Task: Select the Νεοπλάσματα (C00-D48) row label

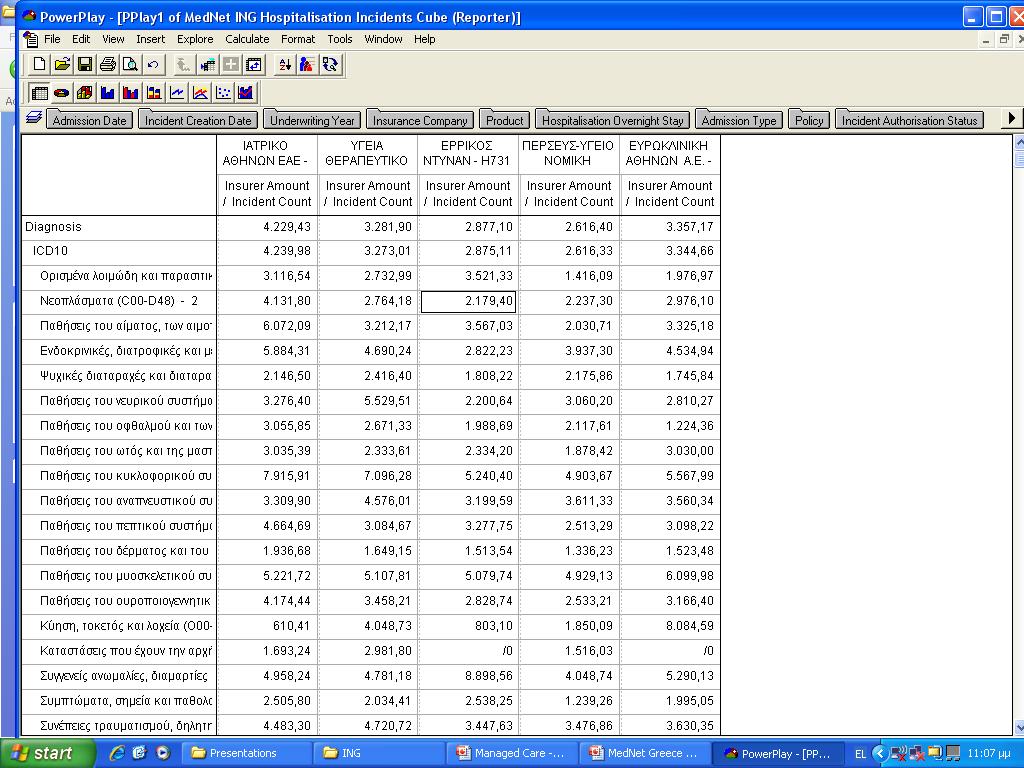Action: pos(119,301)
